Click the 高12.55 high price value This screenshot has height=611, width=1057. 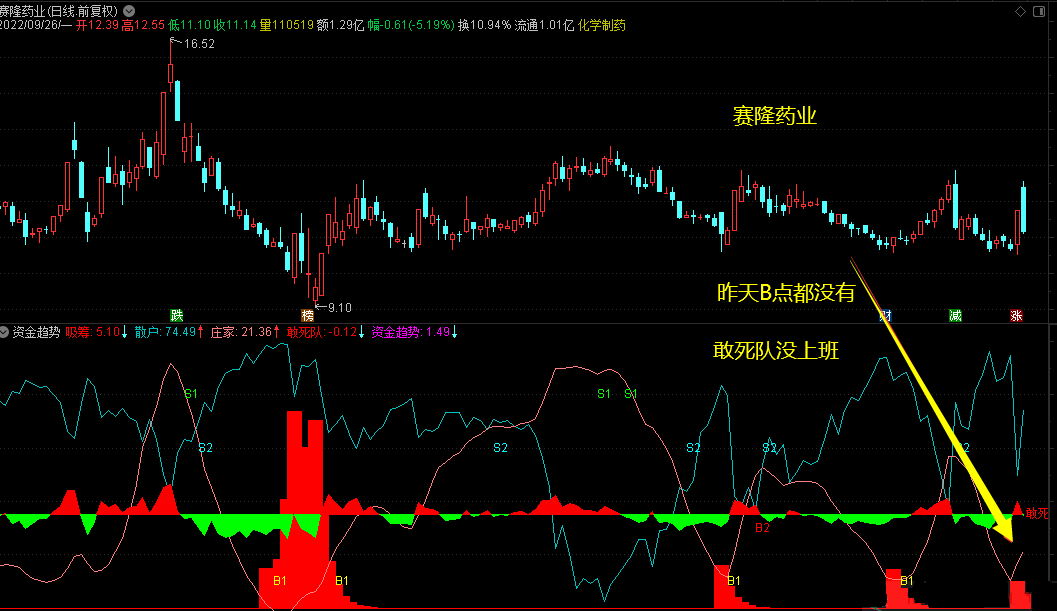[143, 25]
